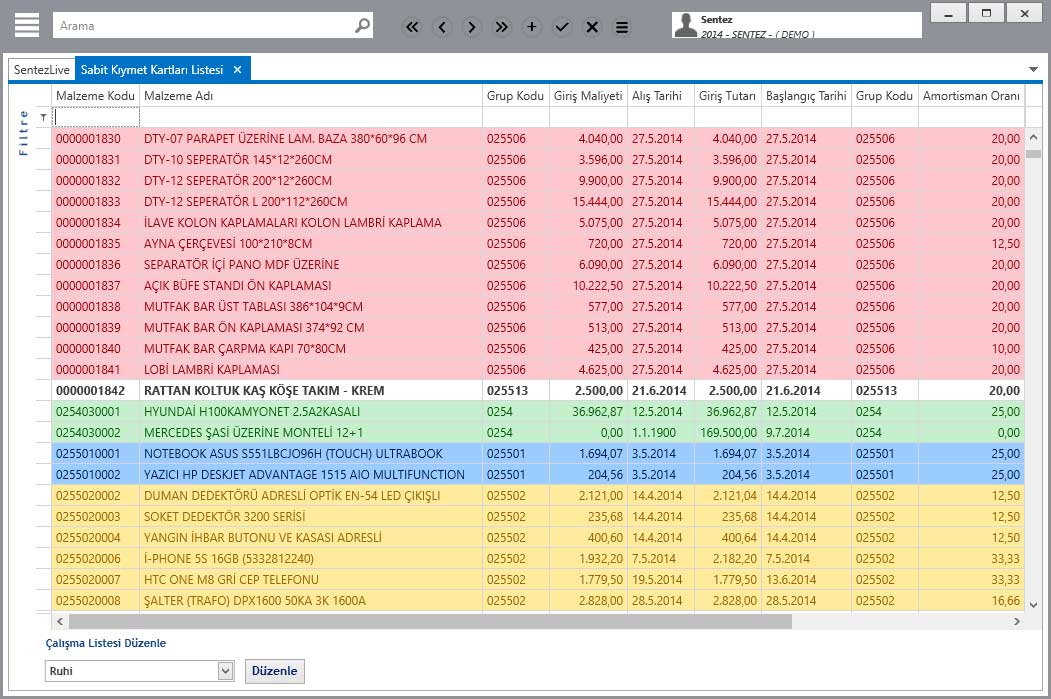This screenshot has height=699, width=1051.
Task: Select MUTFAK BAR ÇARPMA KAPI 70*80CM row
Action: (x=538, y=348)
